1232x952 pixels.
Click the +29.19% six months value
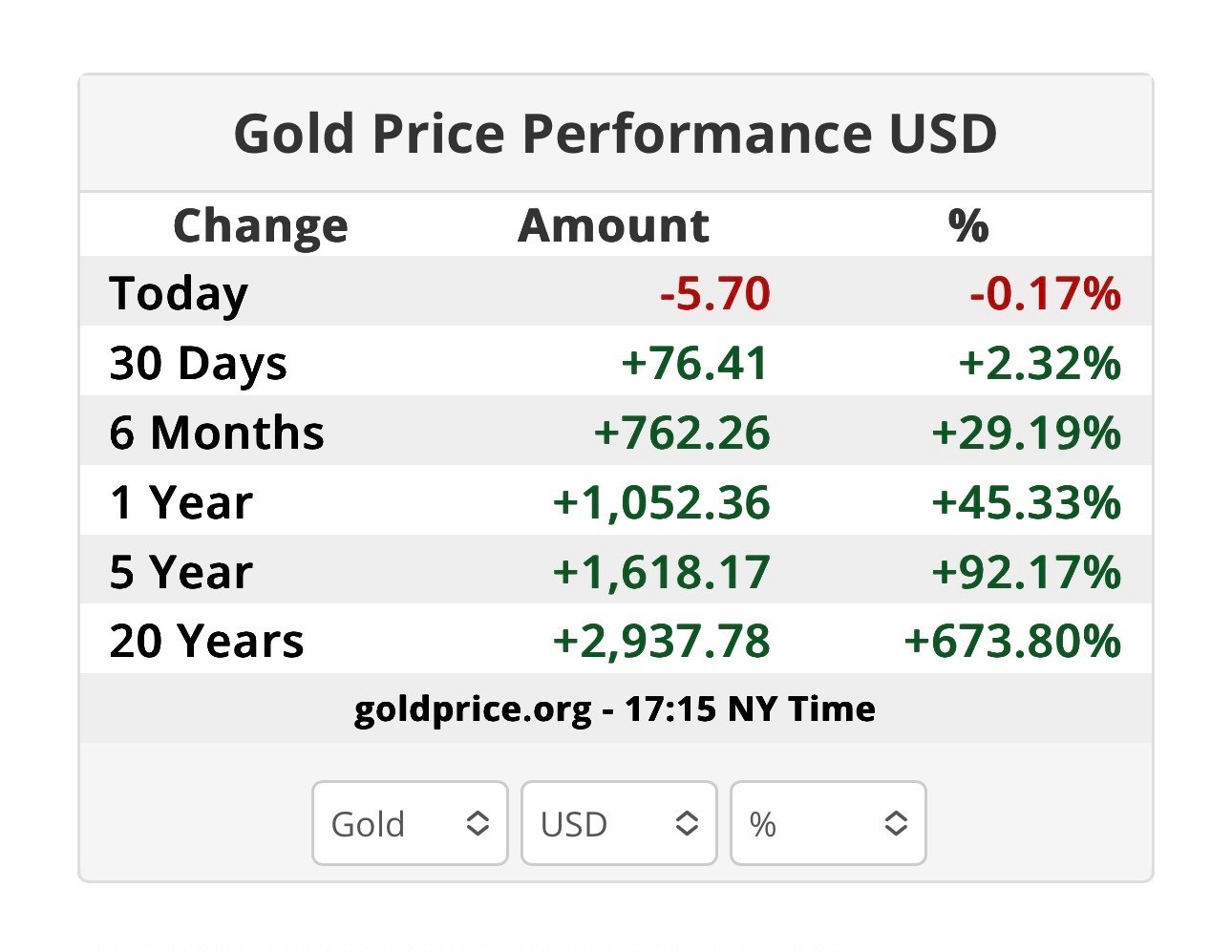point(1027,433)
